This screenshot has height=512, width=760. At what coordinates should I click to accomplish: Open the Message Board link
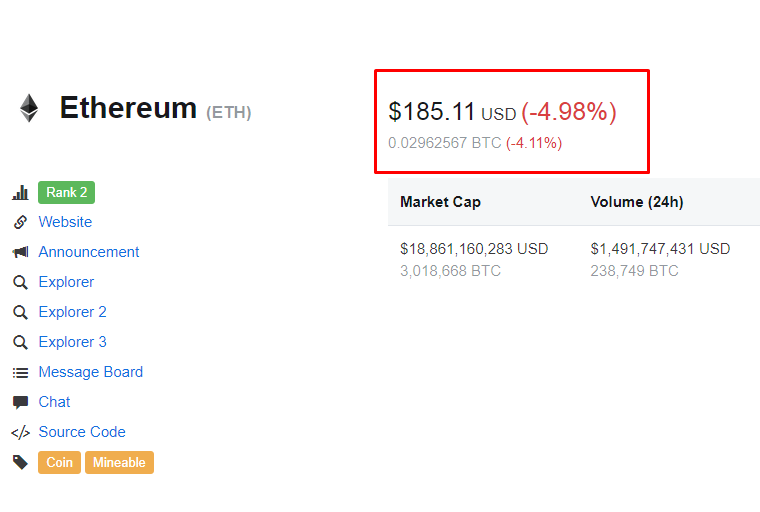coord(91,372)
